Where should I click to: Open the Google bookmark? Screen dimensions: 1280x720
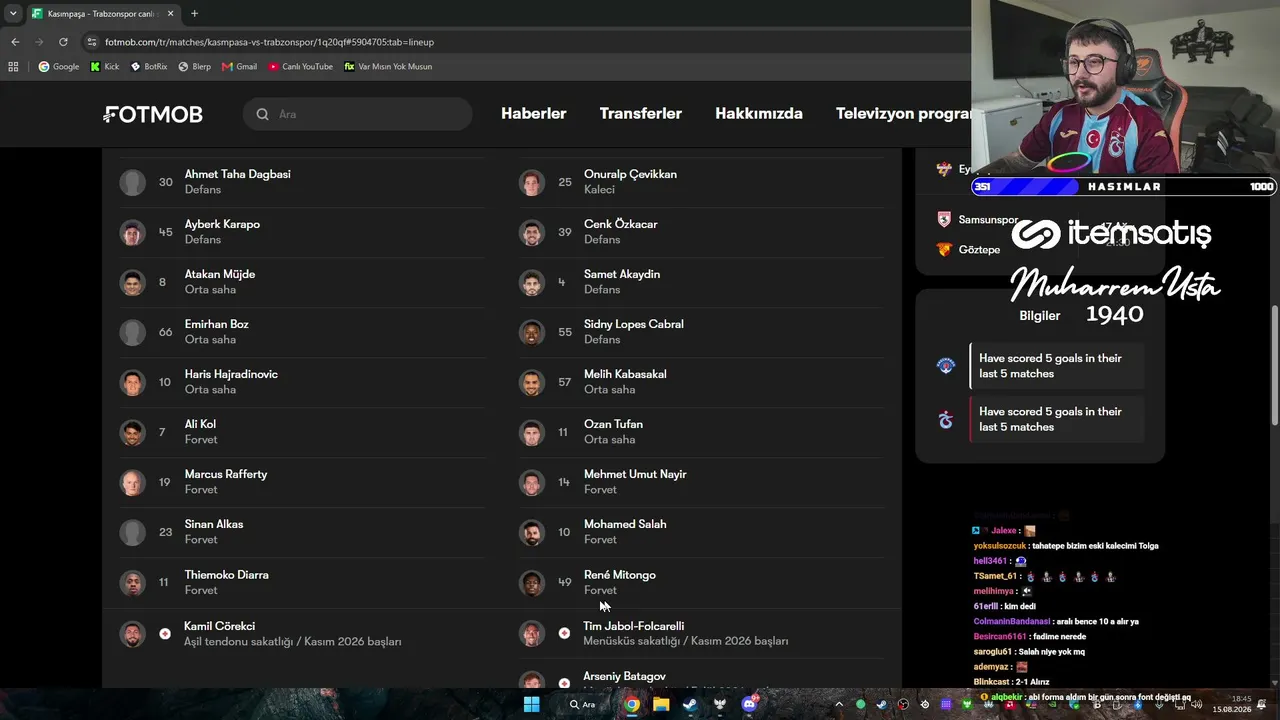coord(58,67)
